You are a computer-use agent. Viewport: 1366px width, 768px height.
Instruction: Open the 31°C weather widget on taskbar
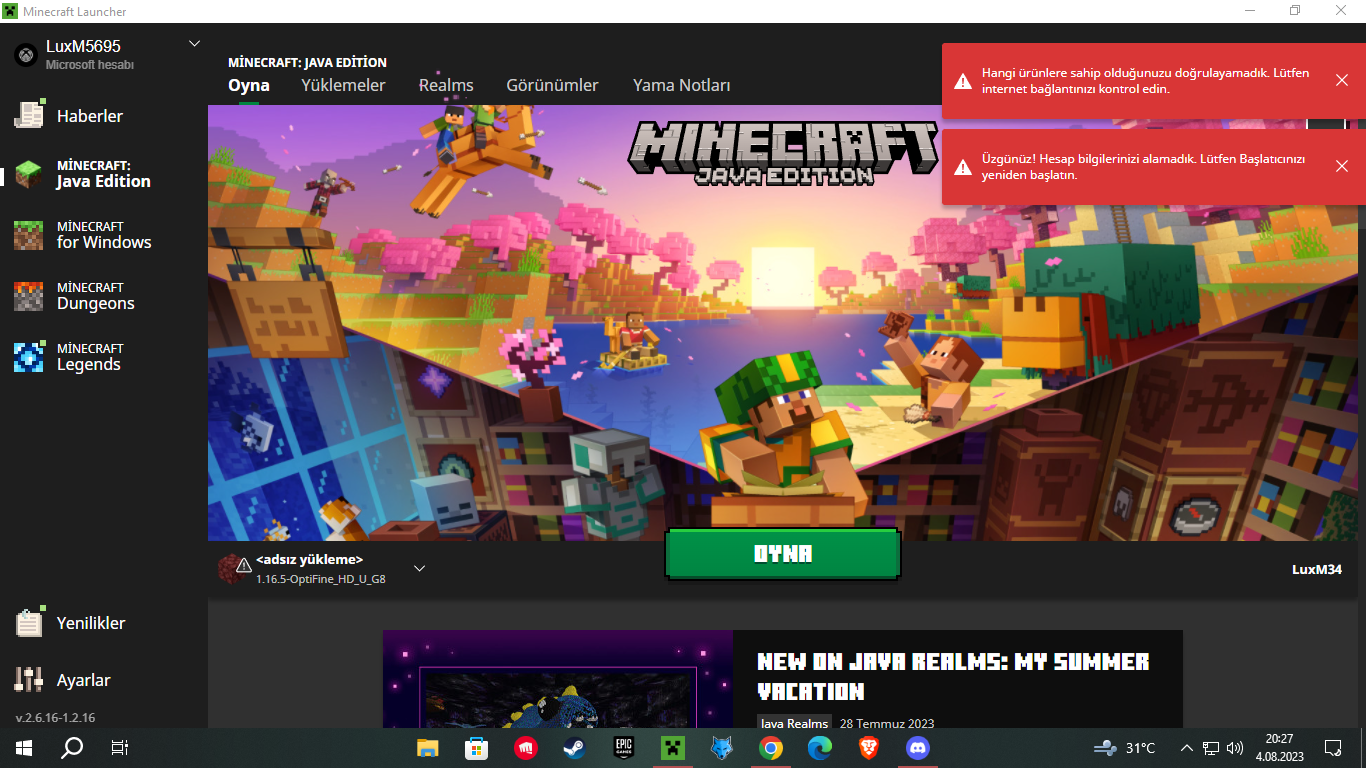point(1125,747)
